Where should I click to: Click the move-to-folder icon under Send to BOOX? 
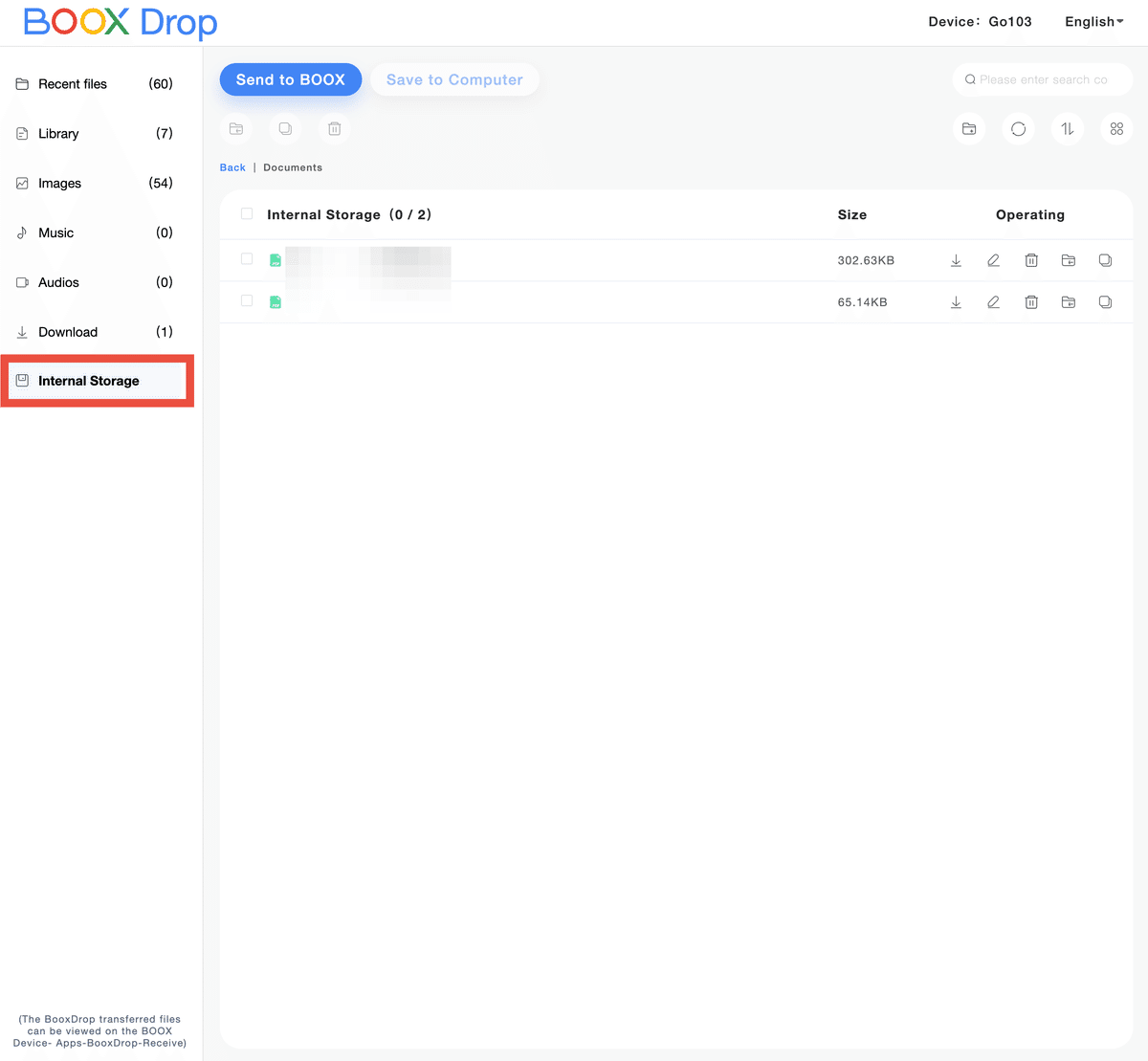point(236,128)
